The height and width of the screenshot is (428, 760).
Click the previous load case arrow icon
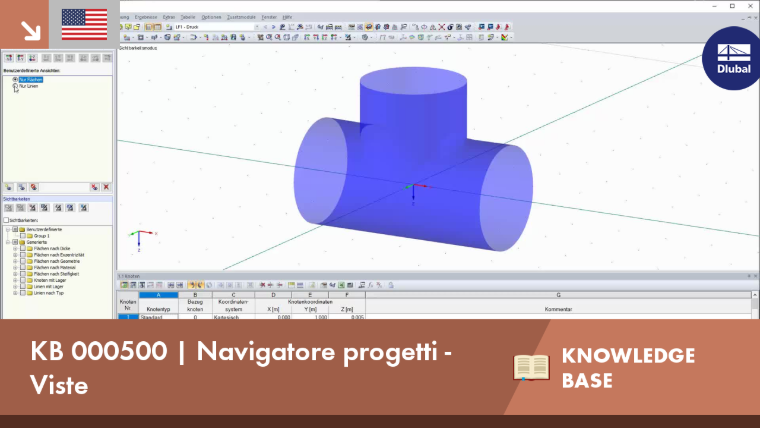(265, 27)
